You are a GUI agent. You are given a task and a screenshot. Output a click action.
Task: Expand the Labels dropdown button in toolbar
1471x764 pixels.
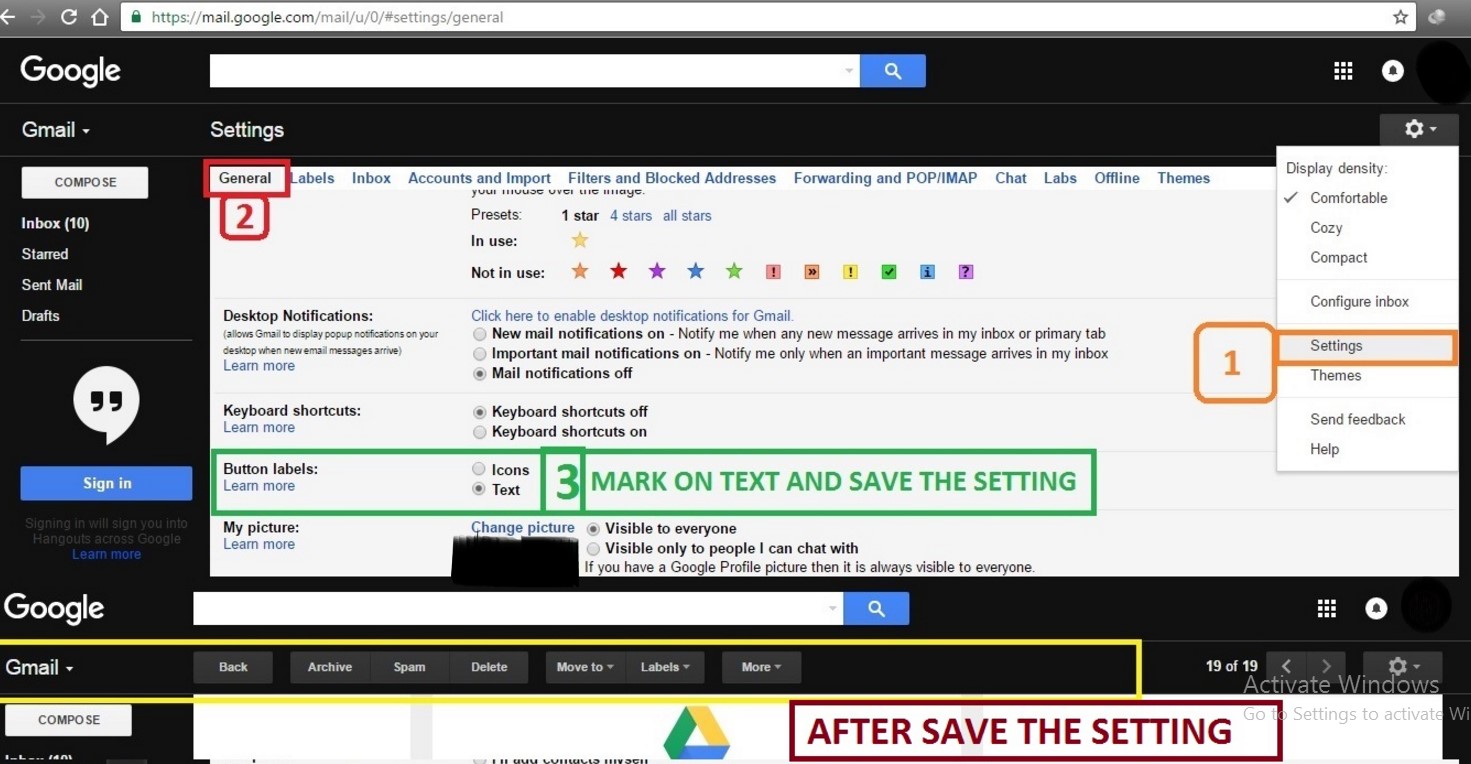click(x=665, y=667)
